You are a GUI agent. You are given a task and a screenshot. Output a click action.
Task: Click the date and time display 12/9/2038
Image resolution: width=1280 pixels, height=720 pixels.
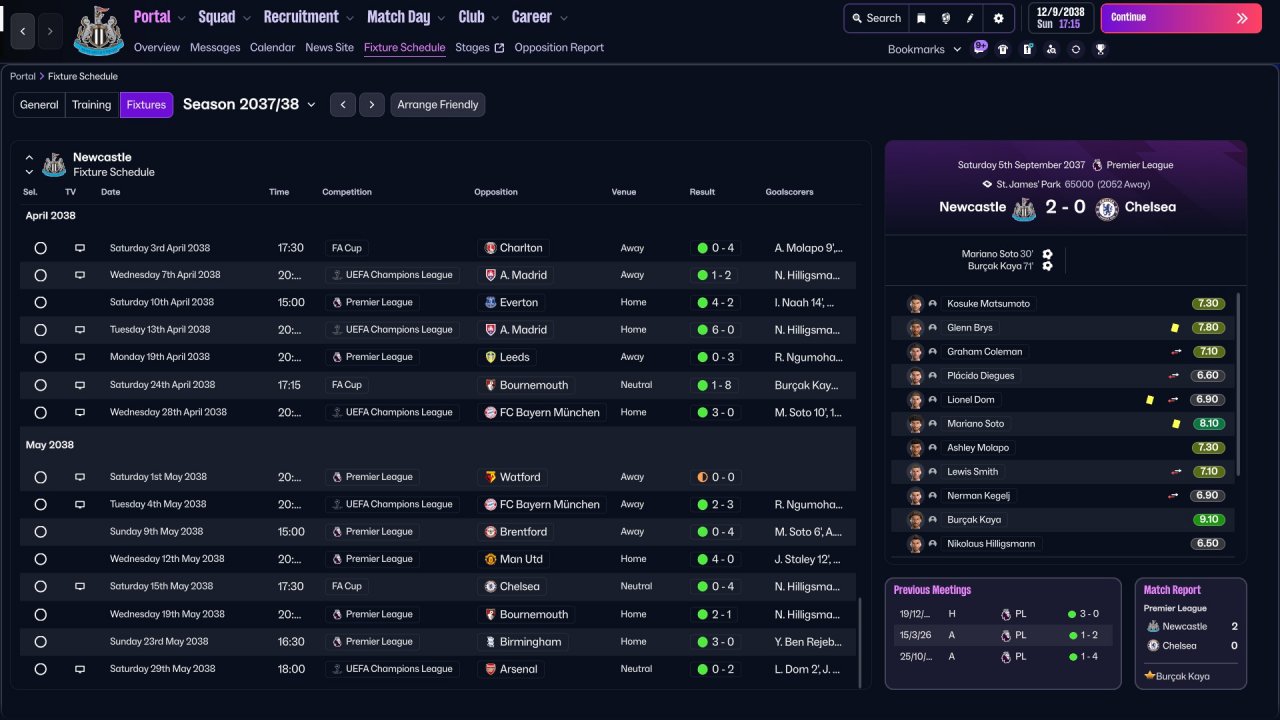tap(1061, 18)
